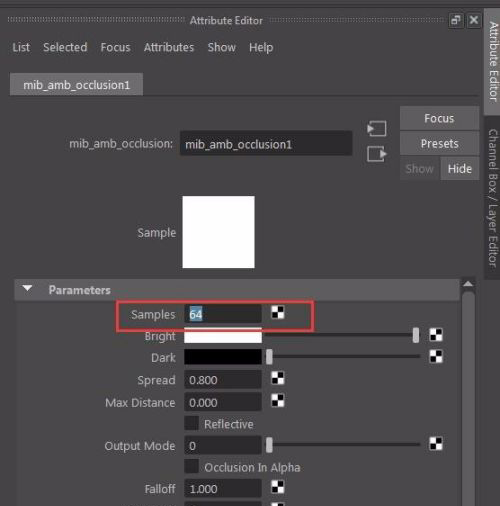Click the Focus button
The width and height of the screenshot is (500, 506).
click(x=439, y=118)
